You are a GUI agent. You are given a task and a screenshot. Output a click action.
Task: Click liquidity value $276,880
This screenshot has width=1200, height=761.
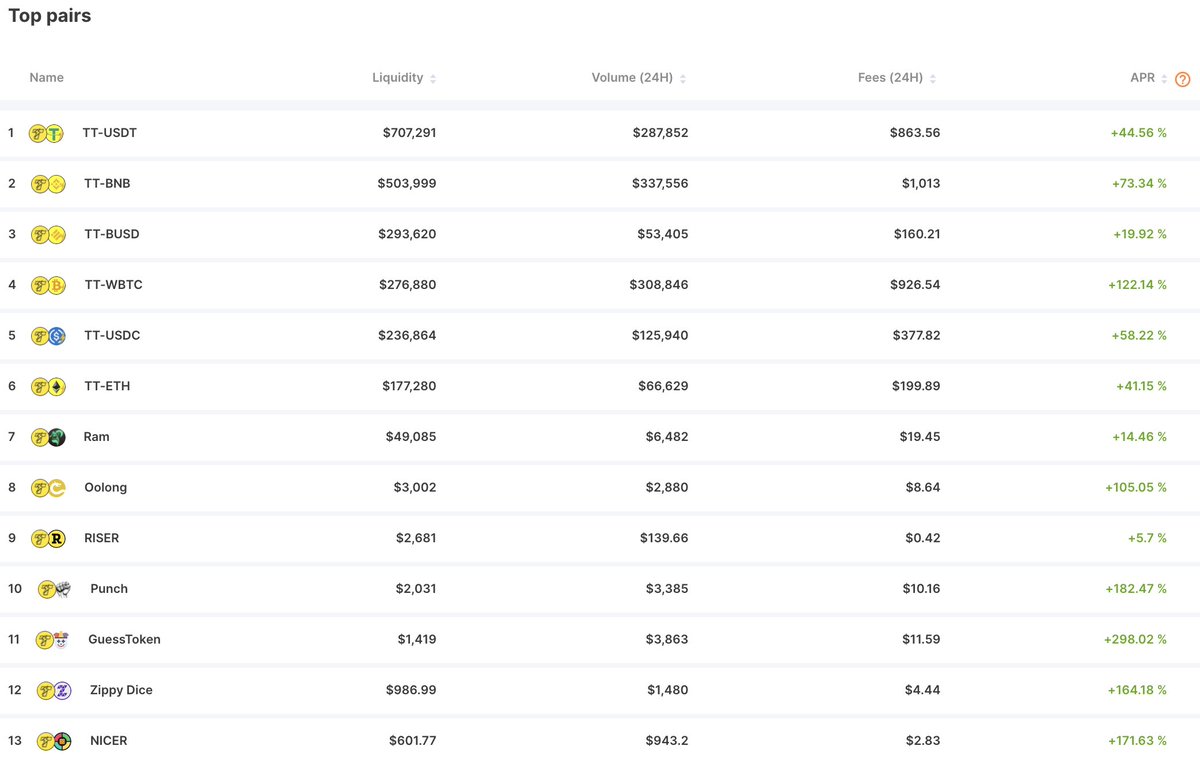click(x=408, y=285)
